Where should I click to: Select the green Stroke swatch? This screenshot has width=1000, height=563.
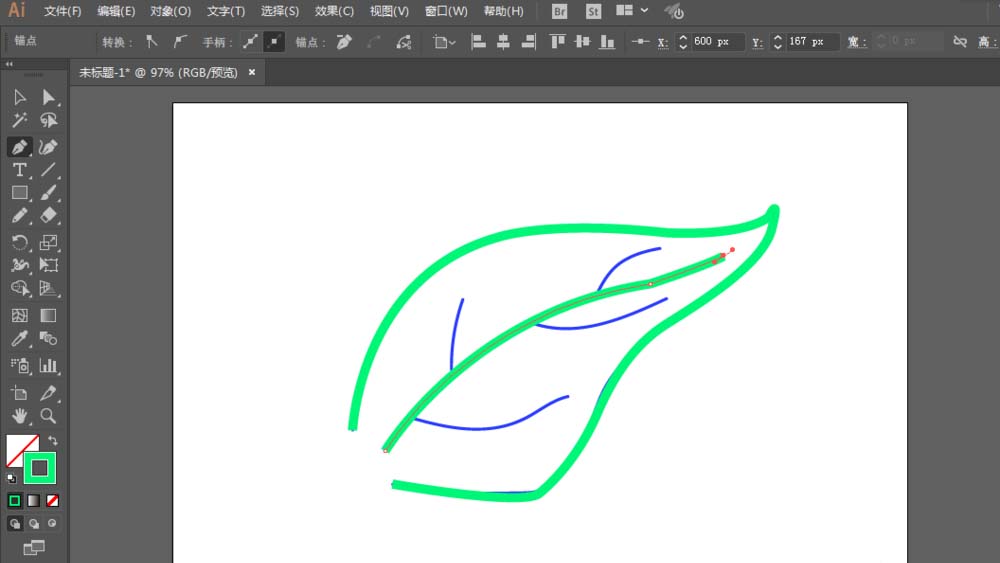tap(40, 468)
